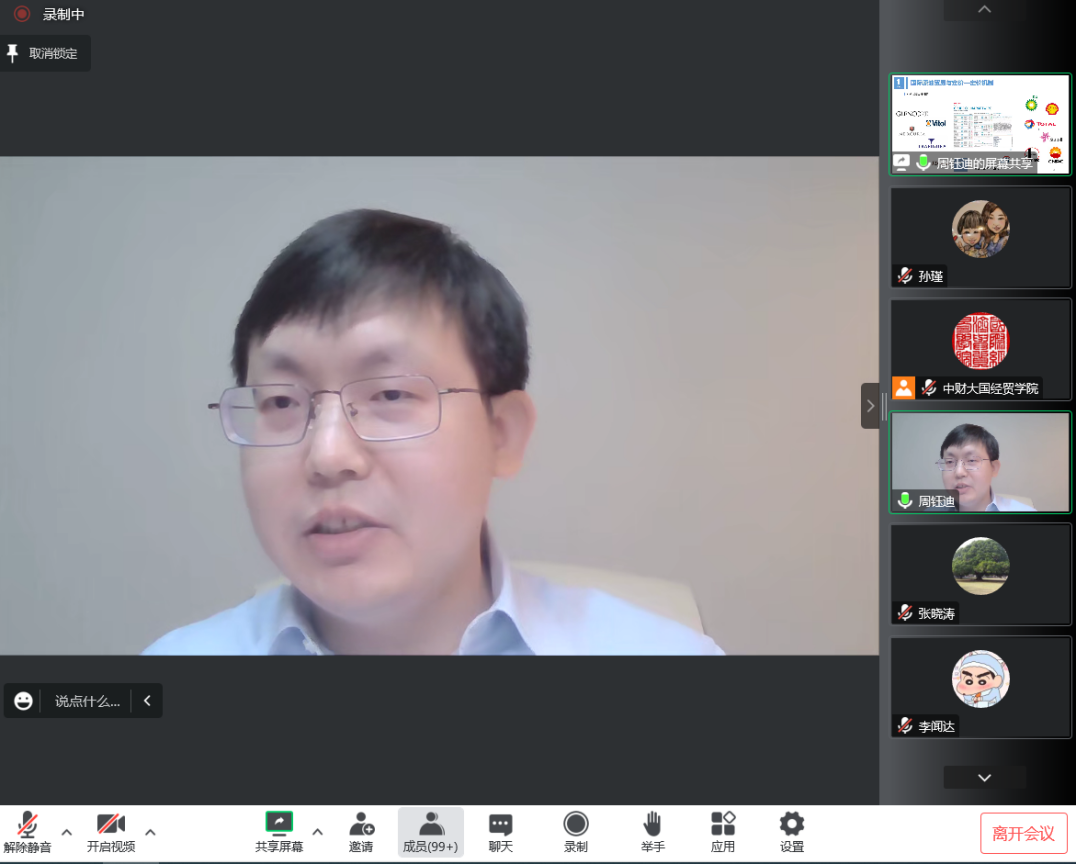Unmute microphone with 解除静音 button
This screenshot has width=1076, height=864.
[27, 832]
